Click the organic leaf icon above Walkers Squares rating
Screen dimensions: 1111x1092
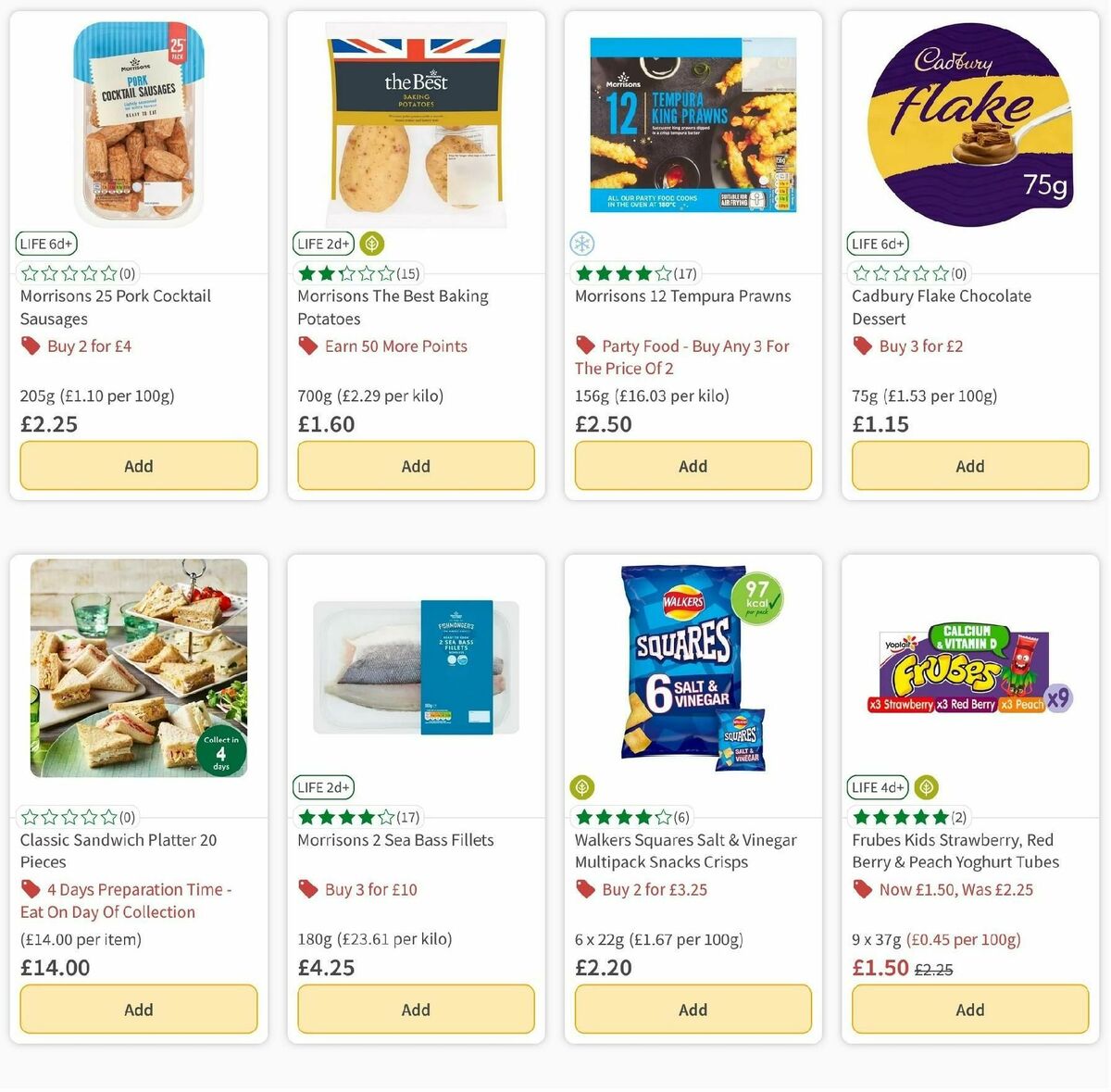pyautogui.click(x=581, y=787)
